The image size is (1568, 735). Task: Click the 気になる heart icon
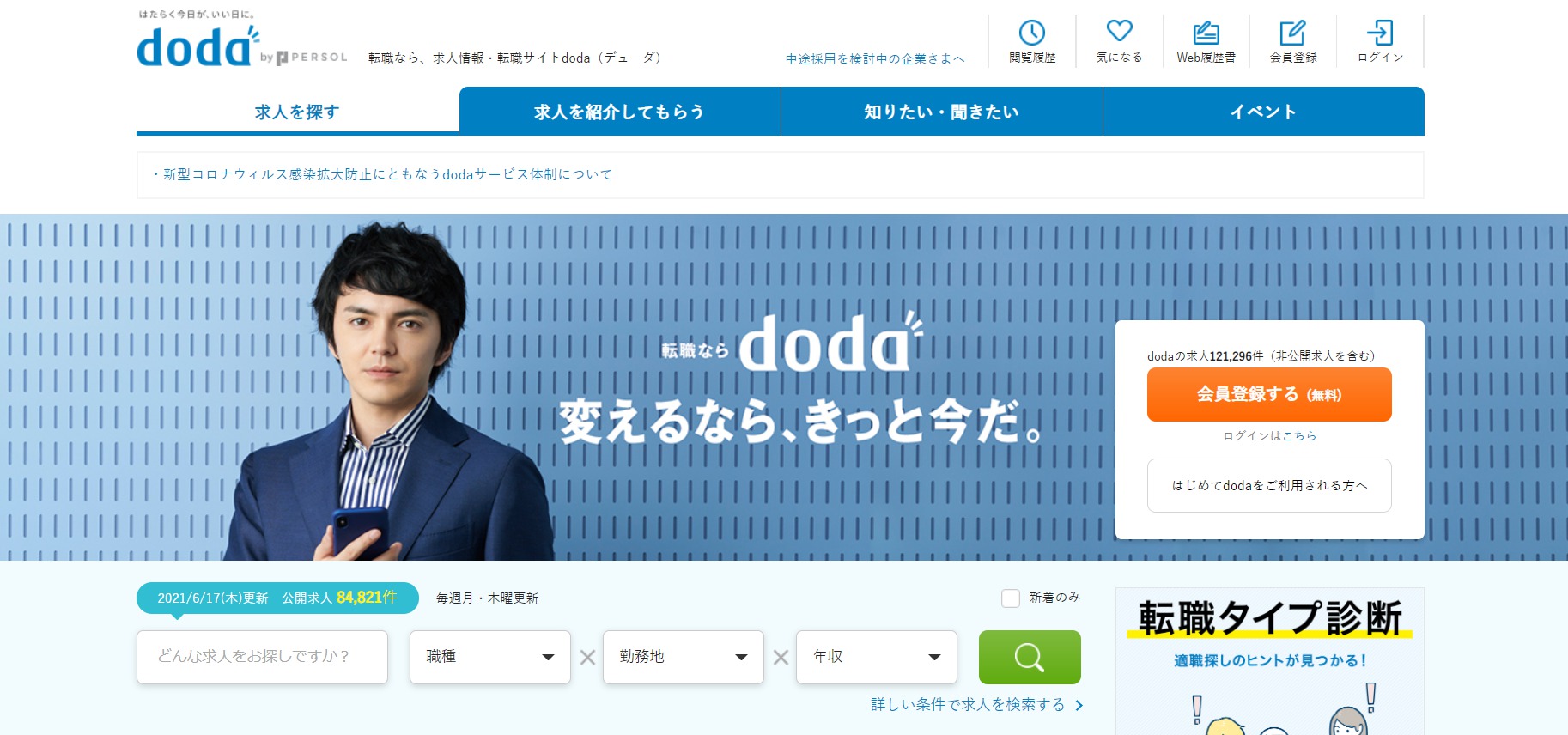point(1119,31)
